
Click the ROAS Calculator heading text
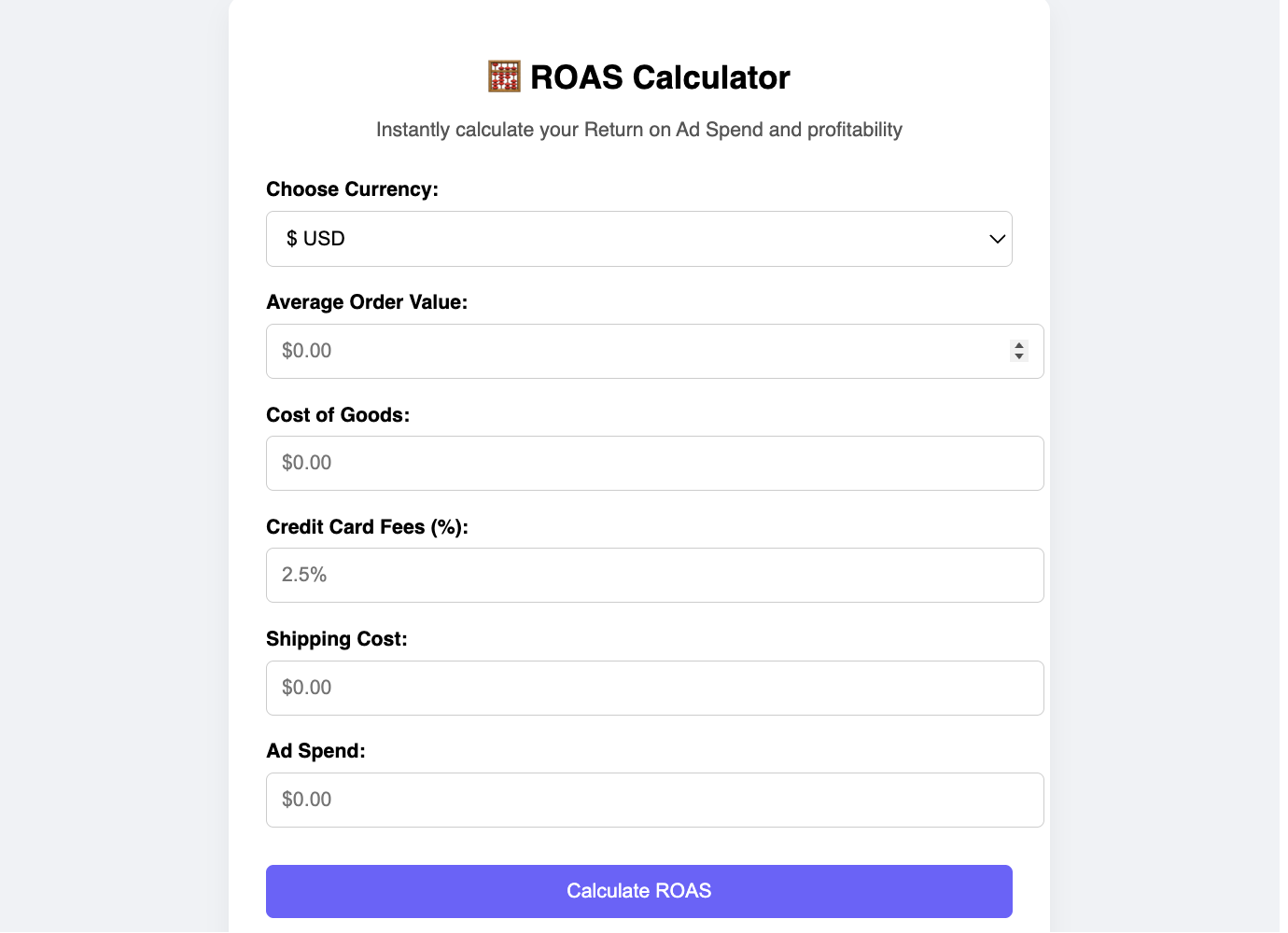point(660,77)
